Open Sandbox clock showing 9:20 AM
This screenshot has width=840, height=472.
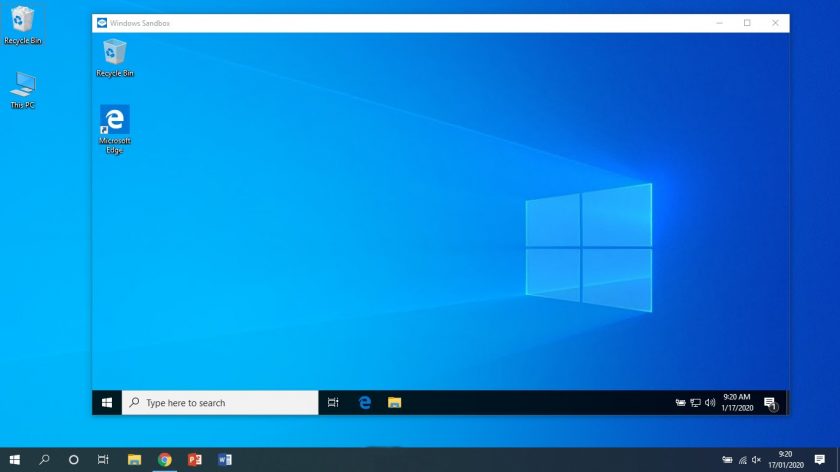tap(737, 402)
